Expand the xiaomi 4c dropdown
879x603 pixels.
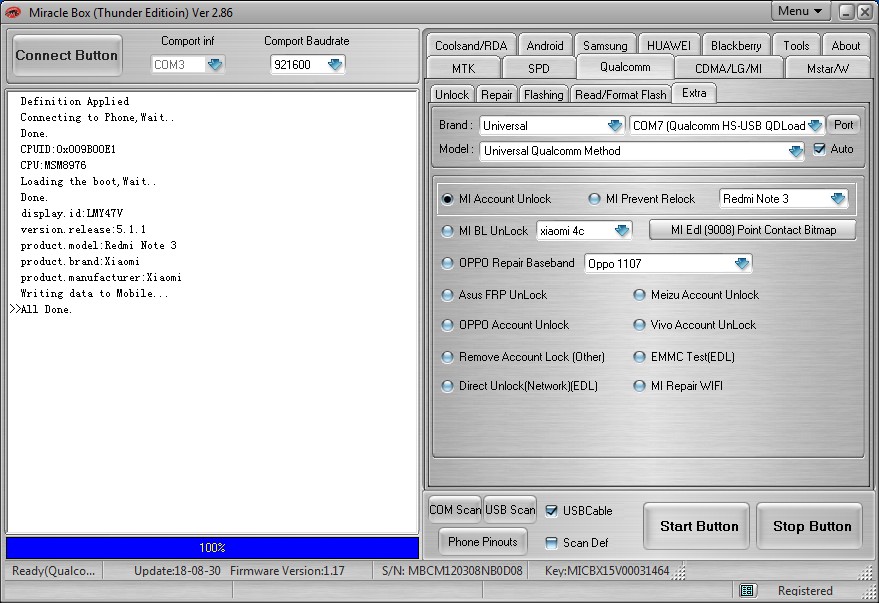click(622, 230)
